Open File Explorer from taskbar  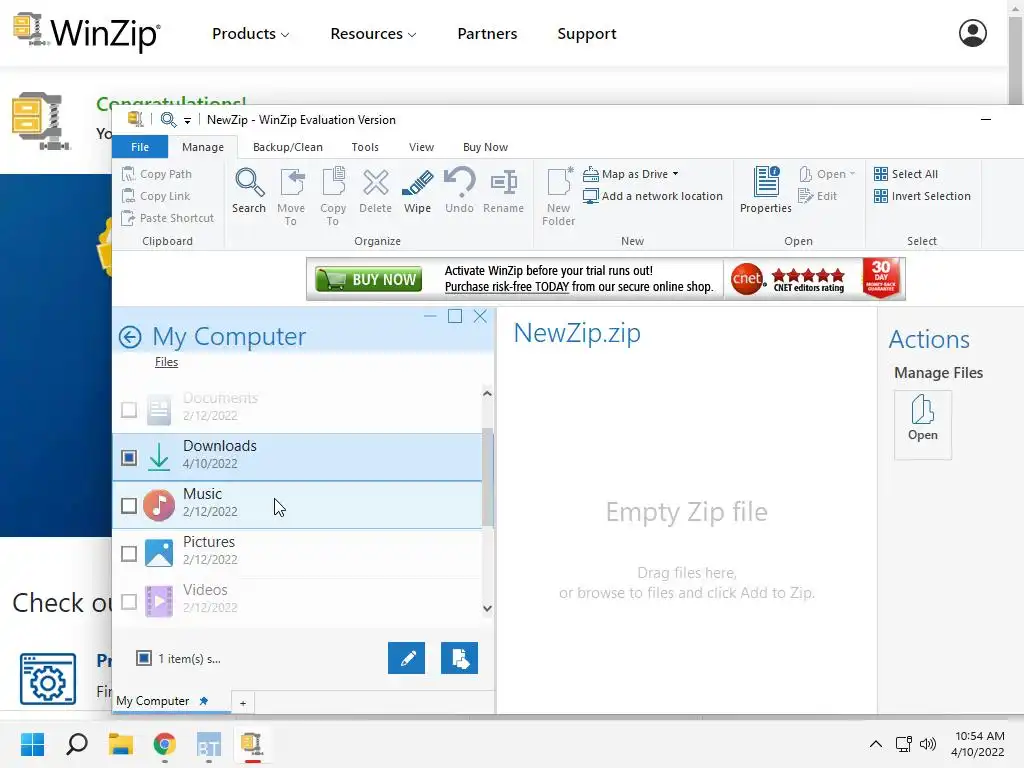click(121, 744)
